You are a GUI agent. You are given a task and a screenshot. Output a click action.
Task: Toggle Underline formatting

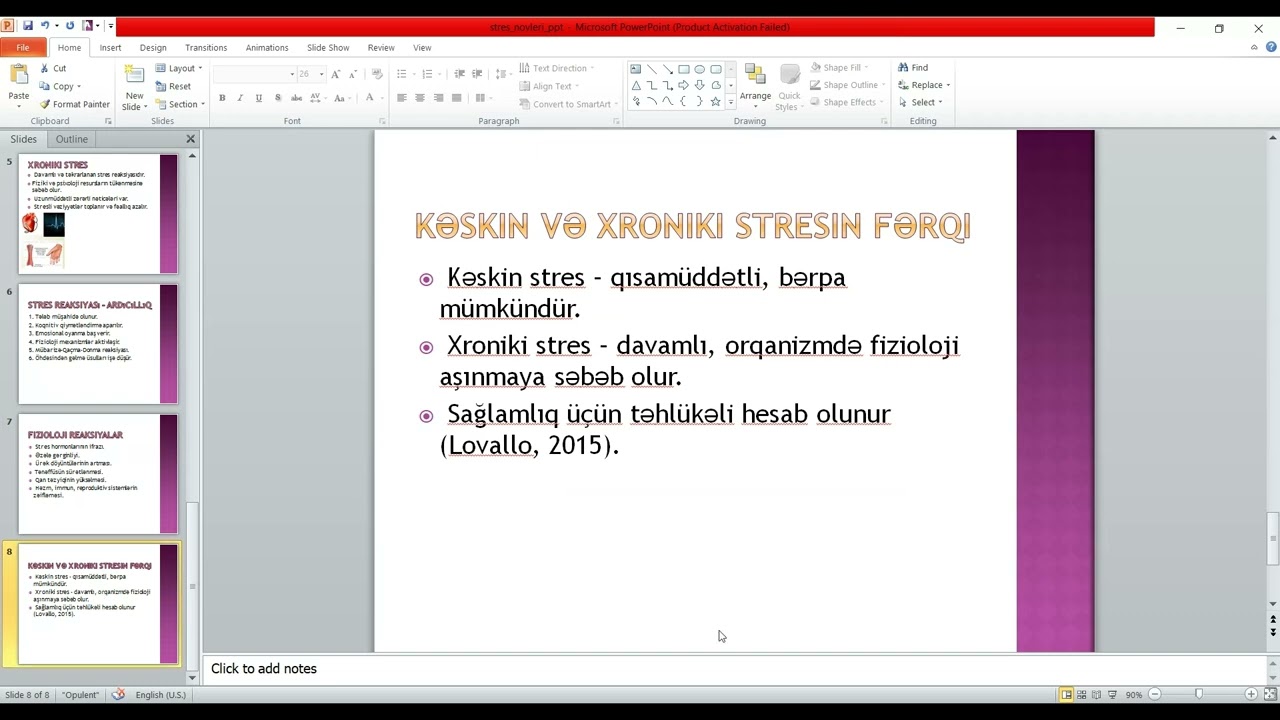(259, 98)
